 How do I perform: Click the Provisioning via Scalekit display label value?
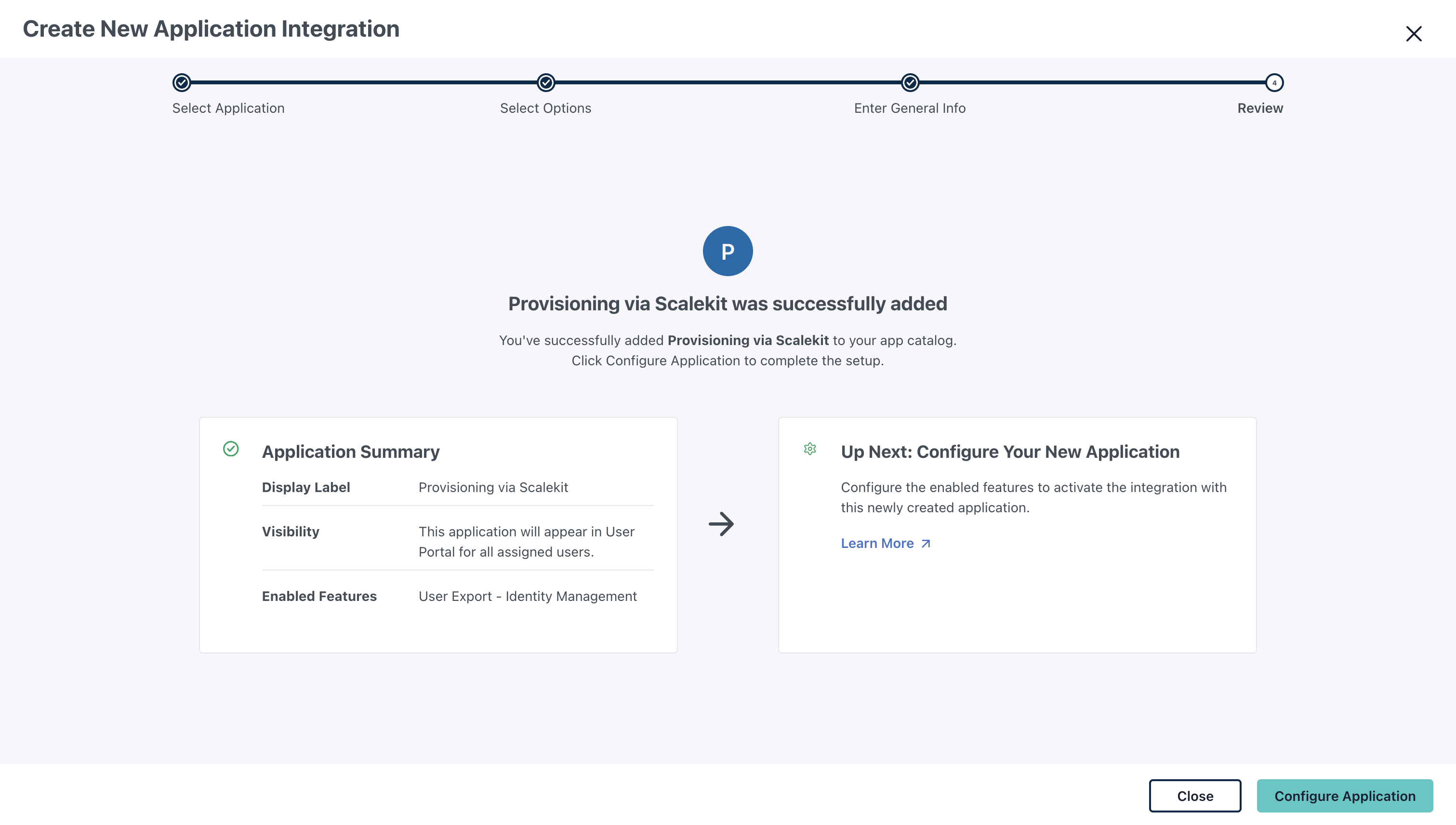click(493, 487)
